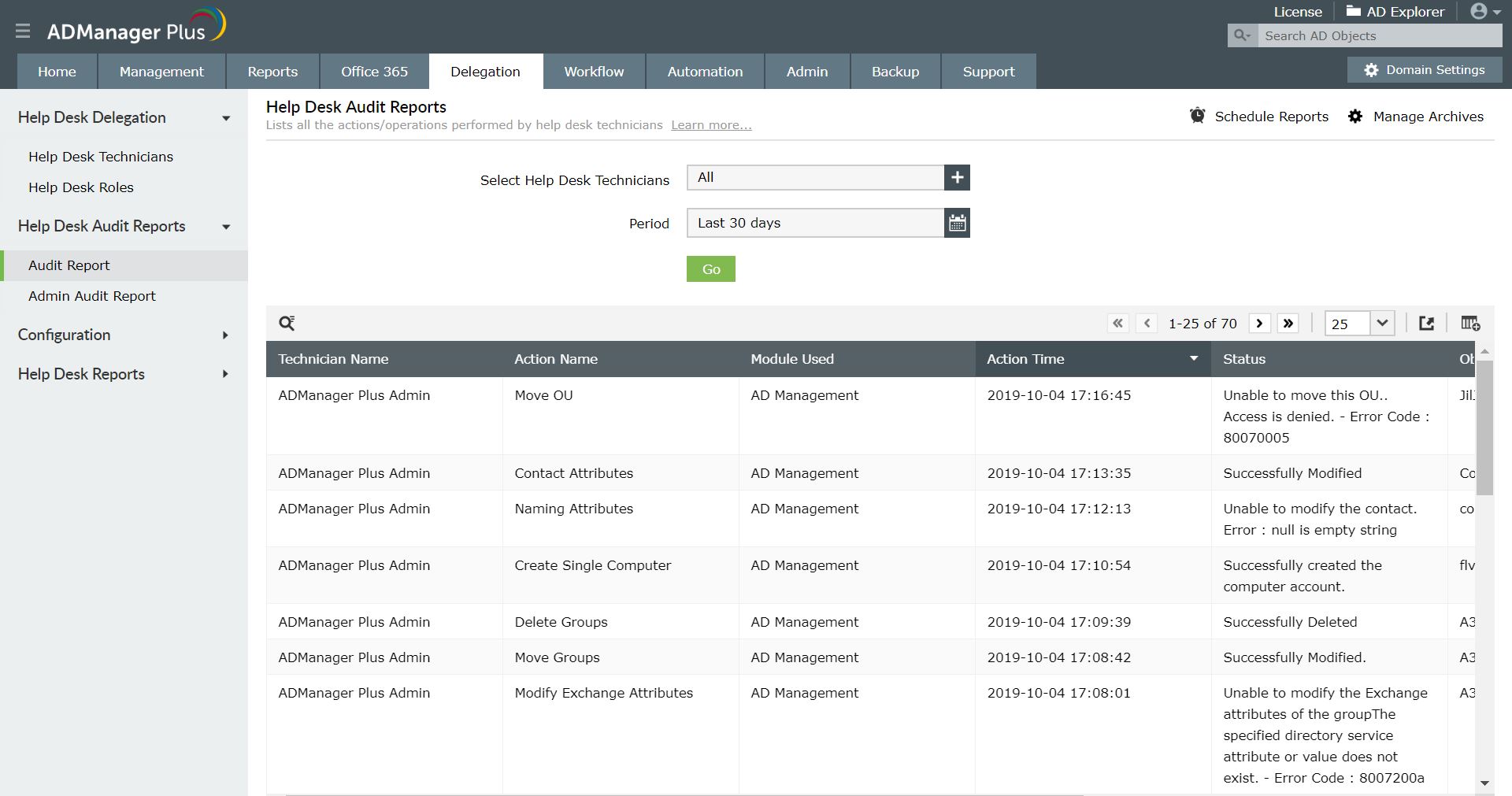Toggle Action Time column sort arrow
This screenshot has width=1512, height=796.
click(1194, 359)
